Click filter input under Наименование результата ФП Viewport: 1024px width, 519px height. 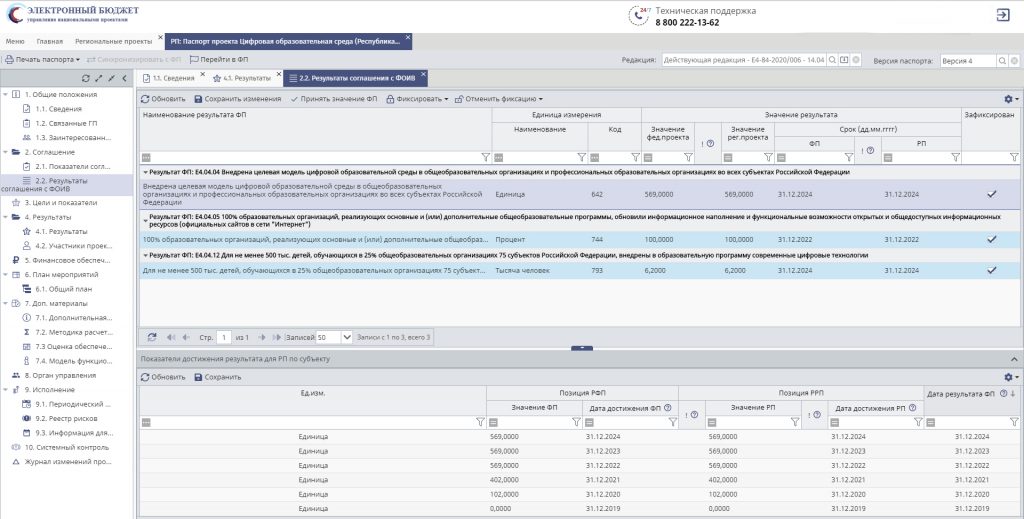pos(315,157)
